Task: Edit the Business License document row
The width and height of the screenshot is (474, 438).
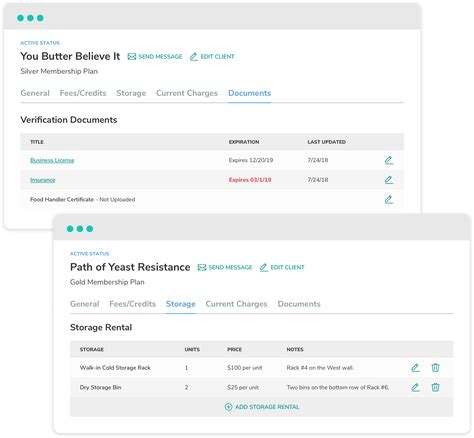Action: tap(389, 160)
